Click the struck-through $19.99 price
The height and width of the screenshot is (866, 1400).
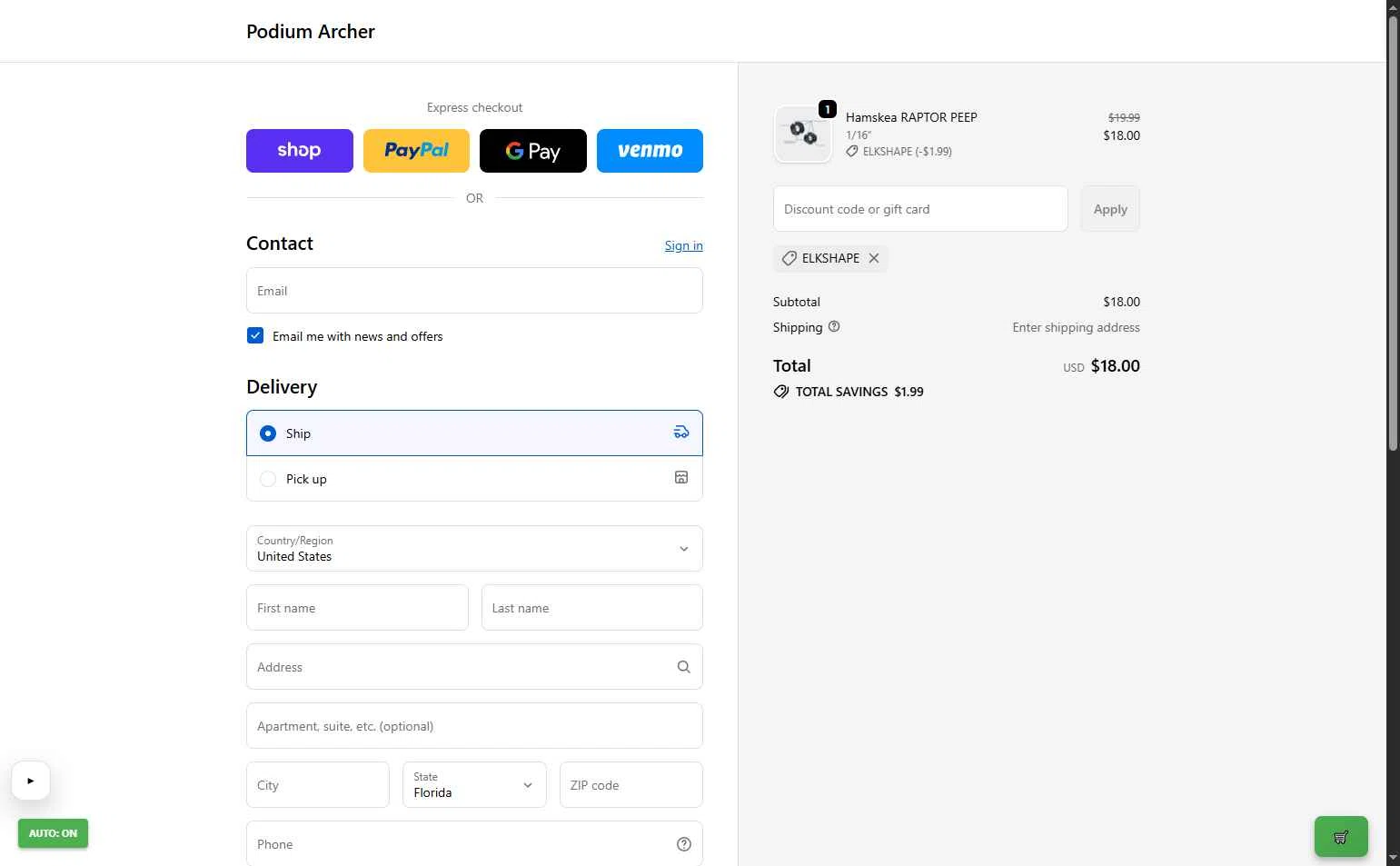point(1124,117)
